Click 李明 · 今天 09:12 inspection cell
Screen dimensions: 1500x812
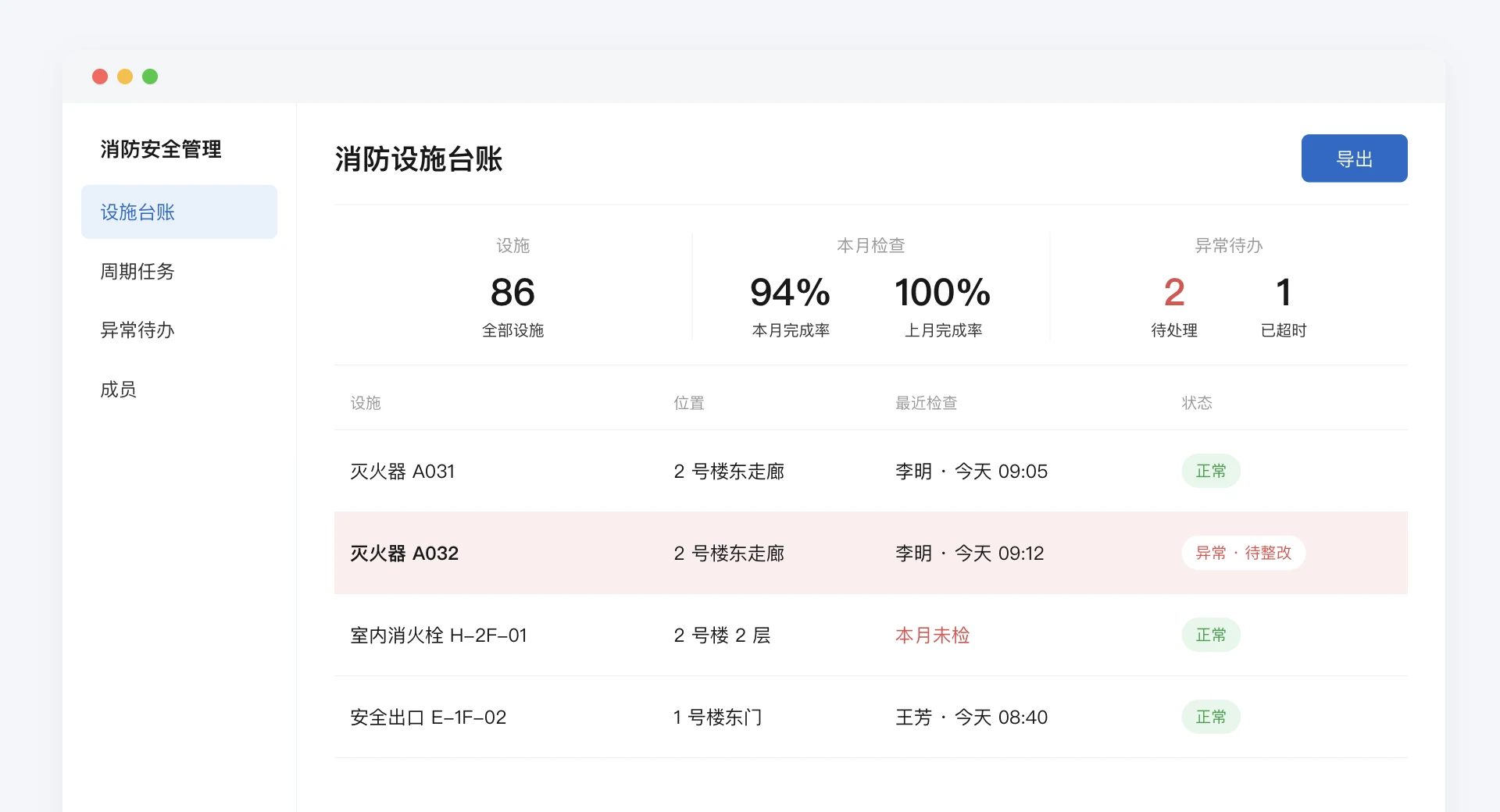[970, 553]
